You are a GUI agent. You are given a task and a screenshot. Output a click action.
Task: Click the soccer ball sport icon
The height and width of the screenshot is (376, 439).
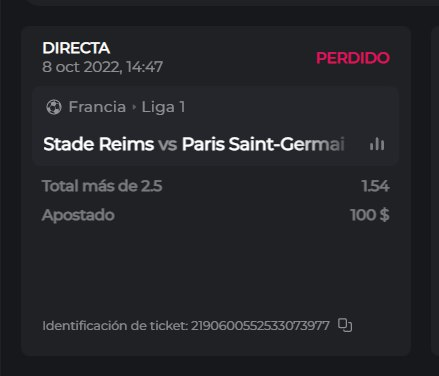54,107
